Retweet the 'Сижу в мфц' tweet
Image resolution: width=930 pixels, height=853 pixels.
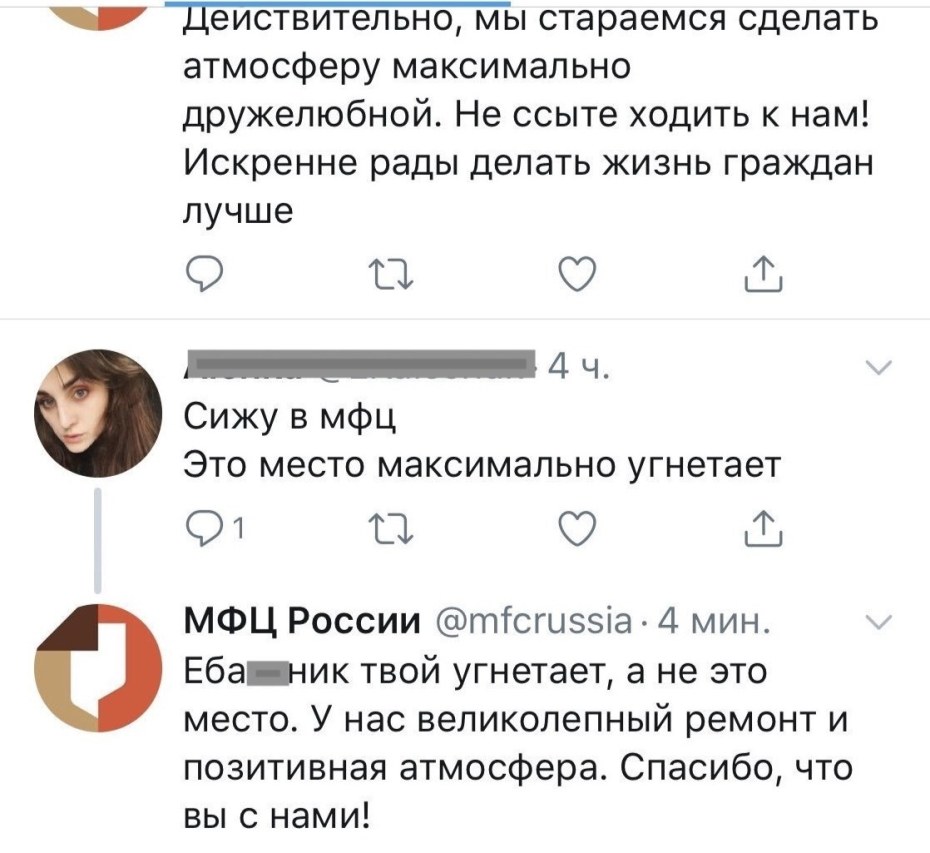(391, 529)
